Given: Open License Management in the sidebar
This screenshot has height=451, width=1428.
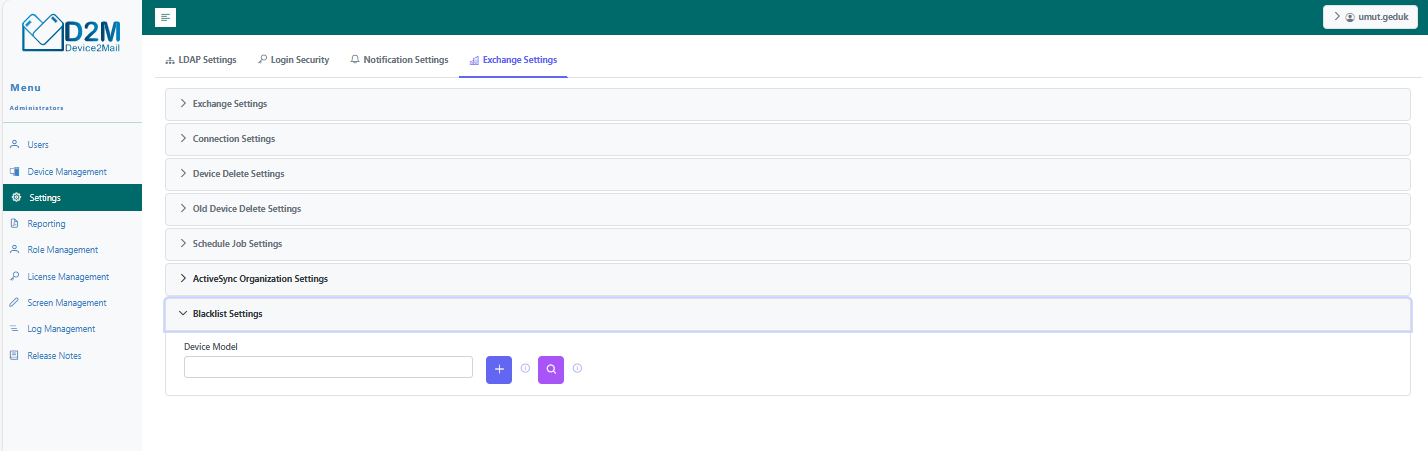Looking at the screenshot, I should (x=68, y=277).
